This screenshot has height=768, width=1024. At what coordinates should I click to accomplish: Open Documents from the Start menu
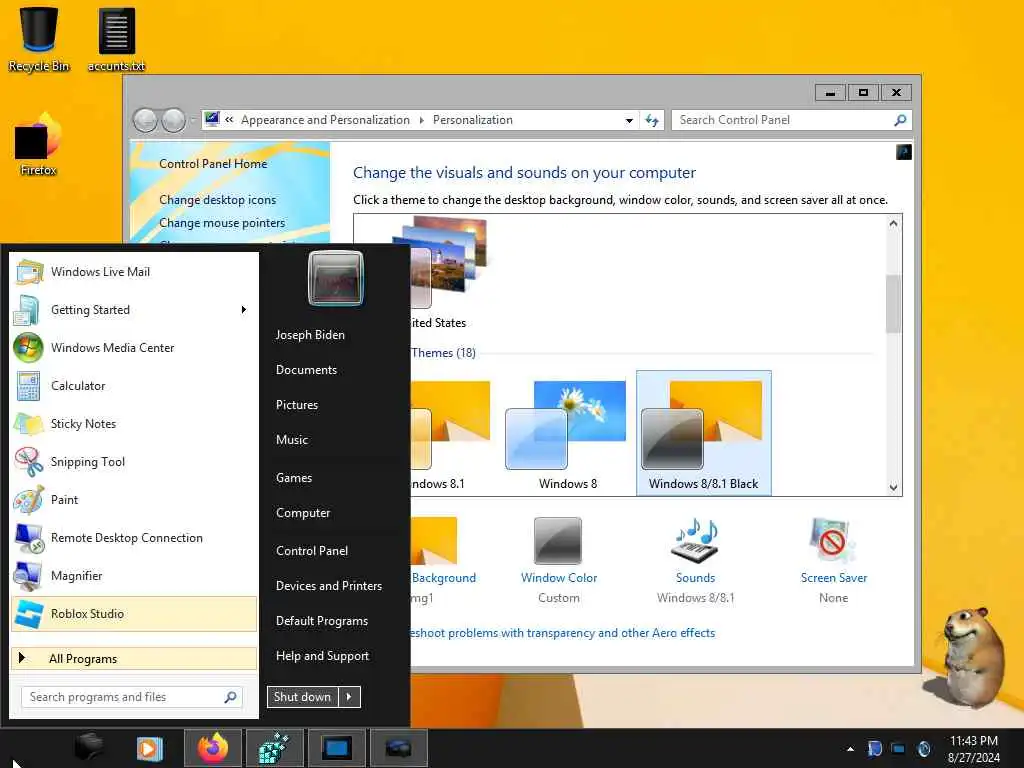(x=306, y=370)
